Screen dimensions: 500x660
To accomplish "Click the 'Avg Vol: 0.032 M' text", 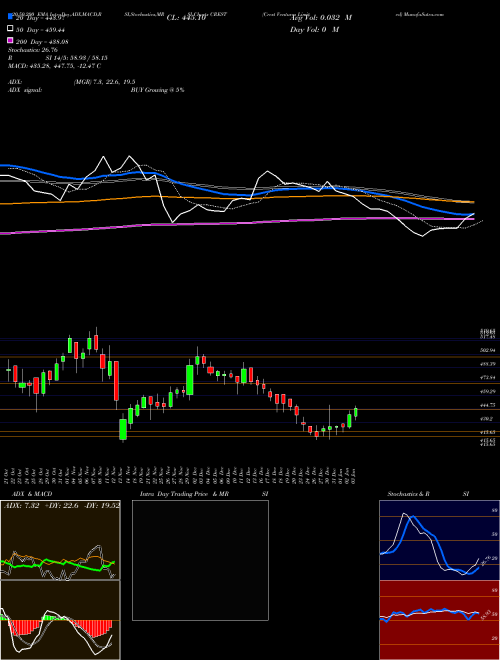I will [321, 18].
